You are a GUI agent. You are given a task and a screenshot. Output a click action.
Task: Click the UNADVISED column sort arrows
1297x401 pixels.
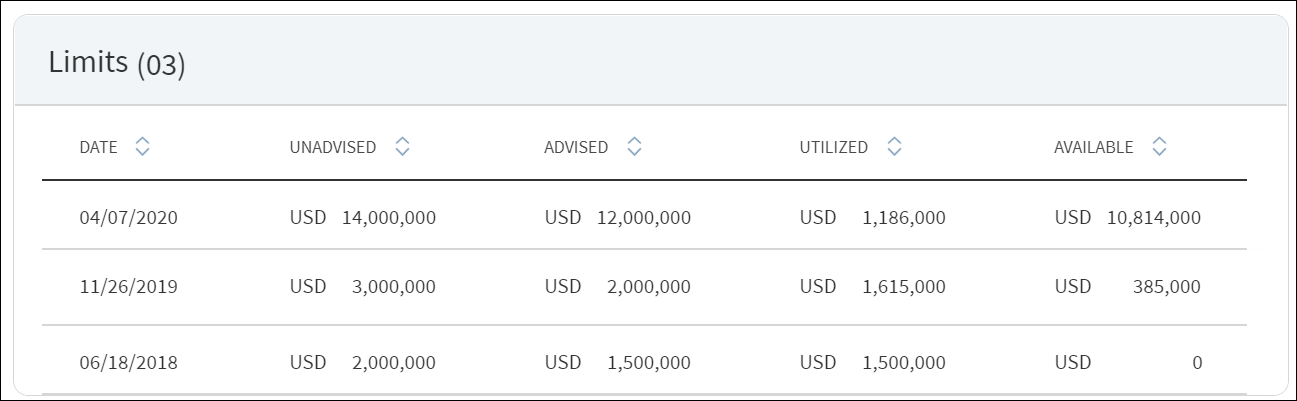402,147
